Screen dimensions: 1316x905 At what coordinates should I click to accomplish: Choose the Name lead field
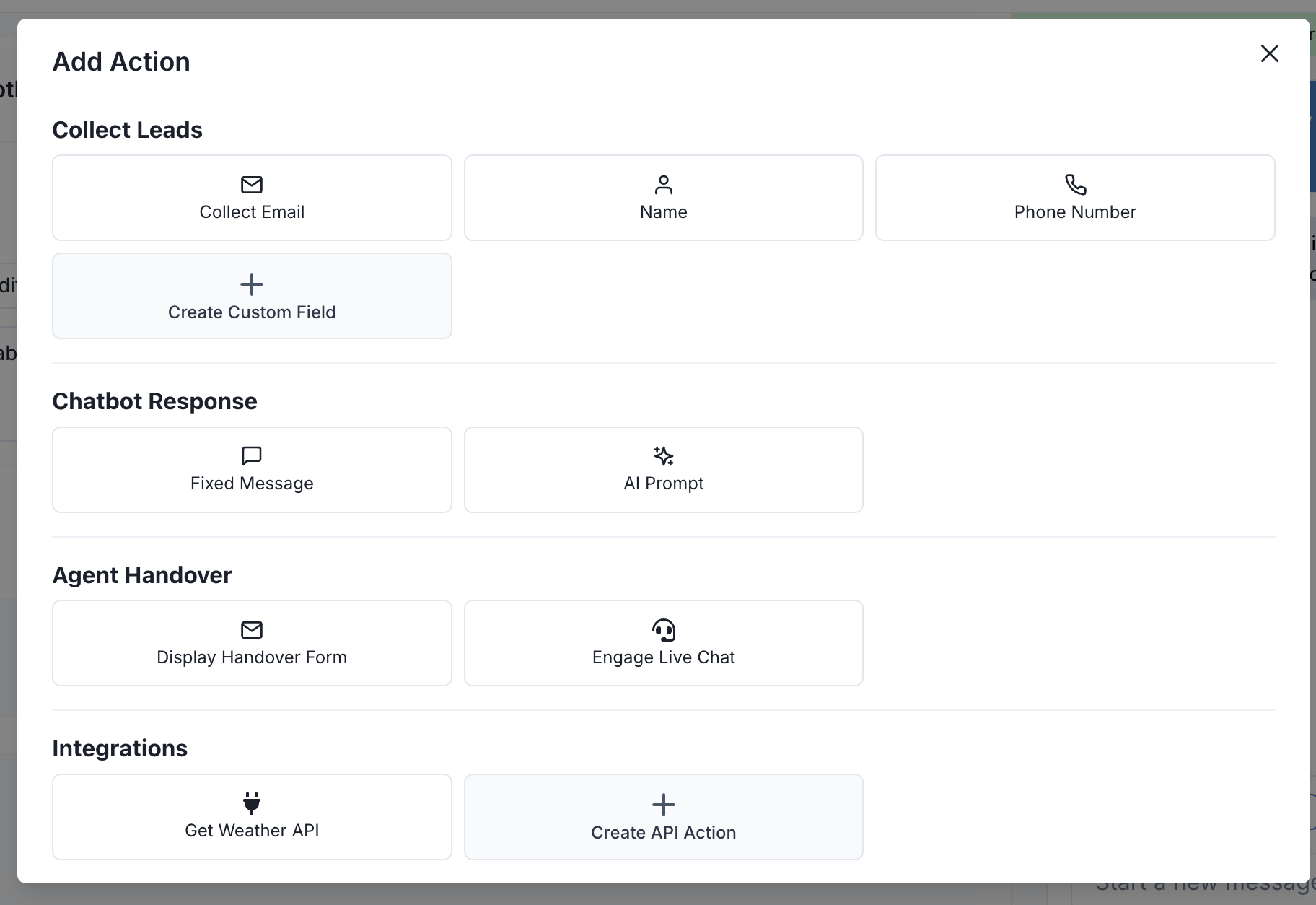(x=663, y=198)
